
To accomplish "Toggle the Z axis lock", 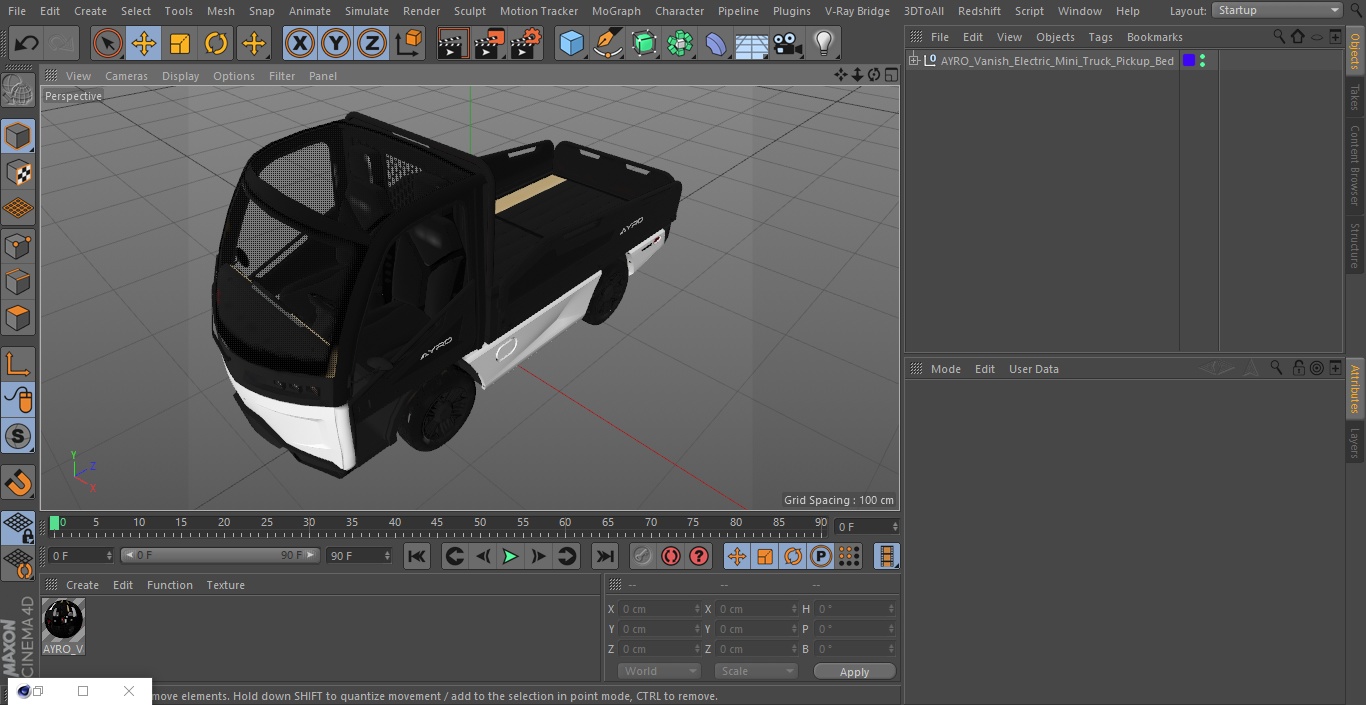I will [372, 44].
